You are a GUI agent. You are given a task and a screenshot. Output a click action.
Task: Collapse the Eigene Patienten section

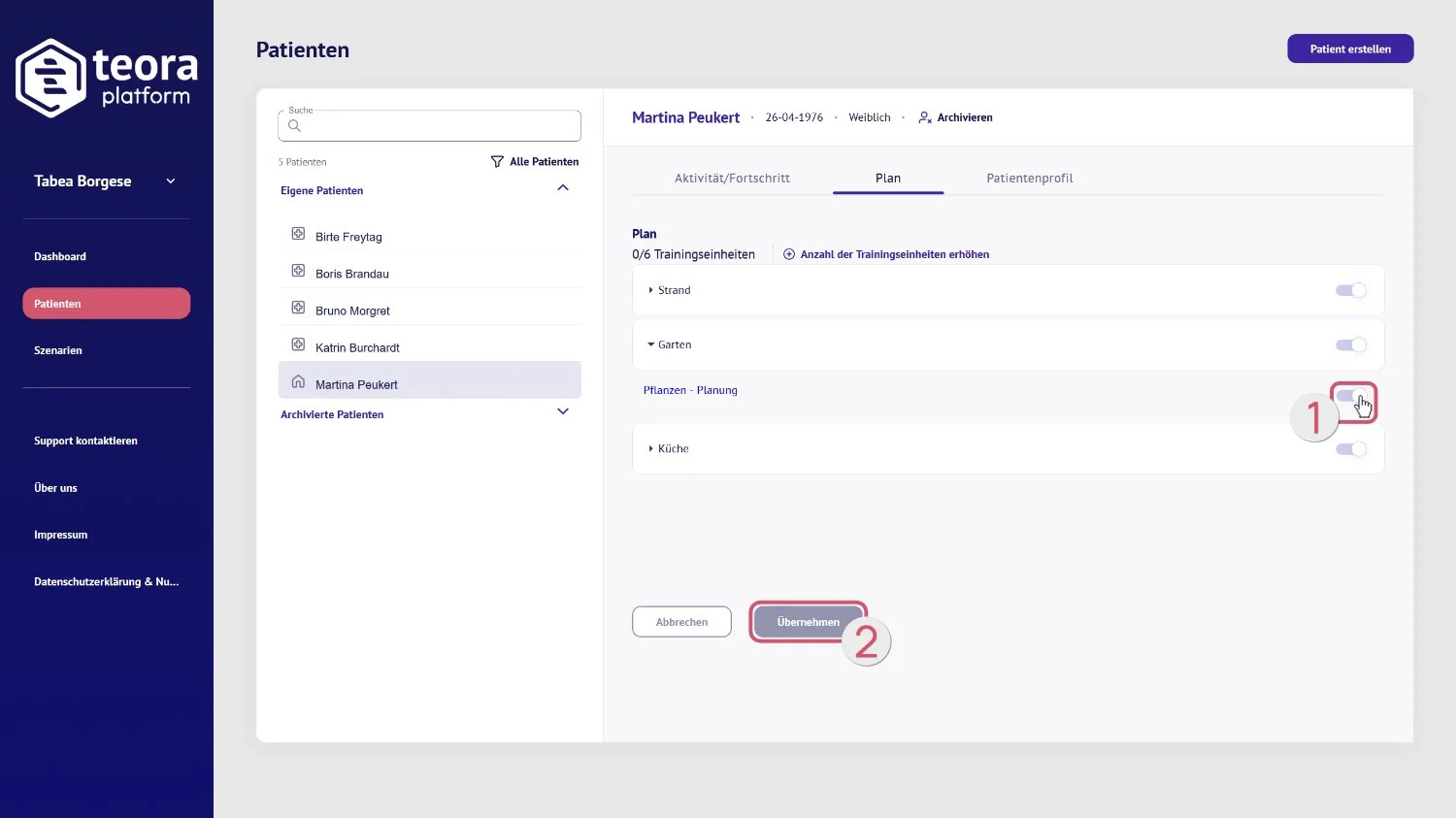563,187
